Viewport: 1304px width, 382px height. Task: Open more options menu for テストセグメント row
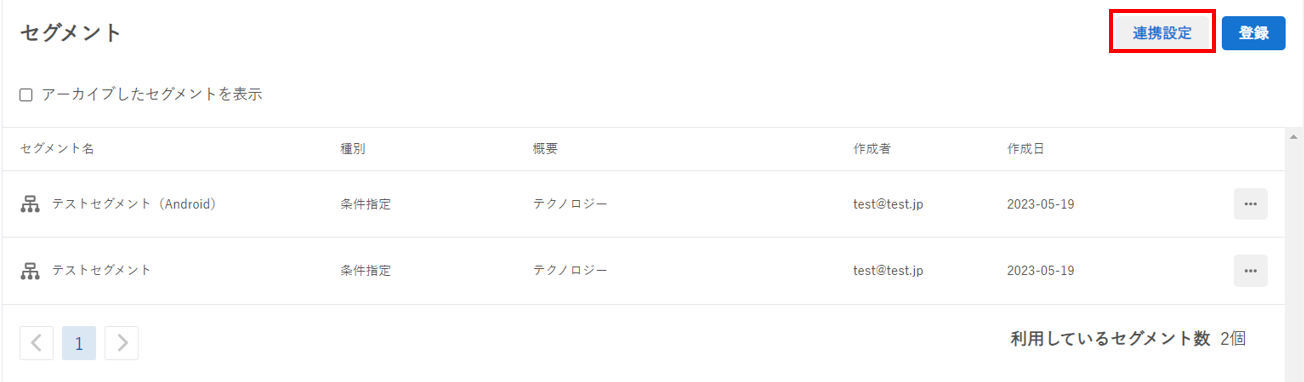(1250, 271)
